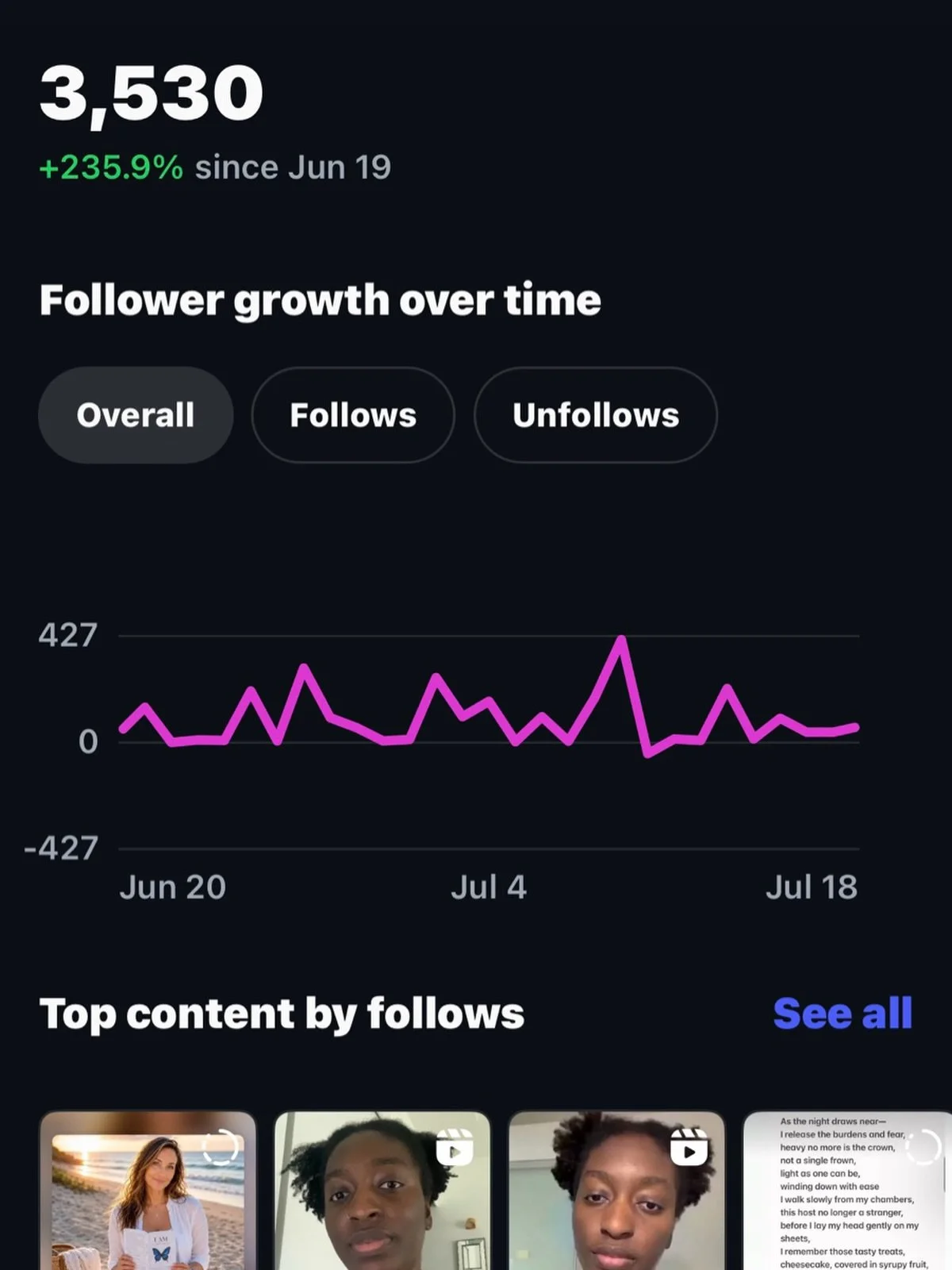This screenshot has width=952, height=1270.
Task: Tap the Follower growth over time heading
Action: (x=321, y=301)
